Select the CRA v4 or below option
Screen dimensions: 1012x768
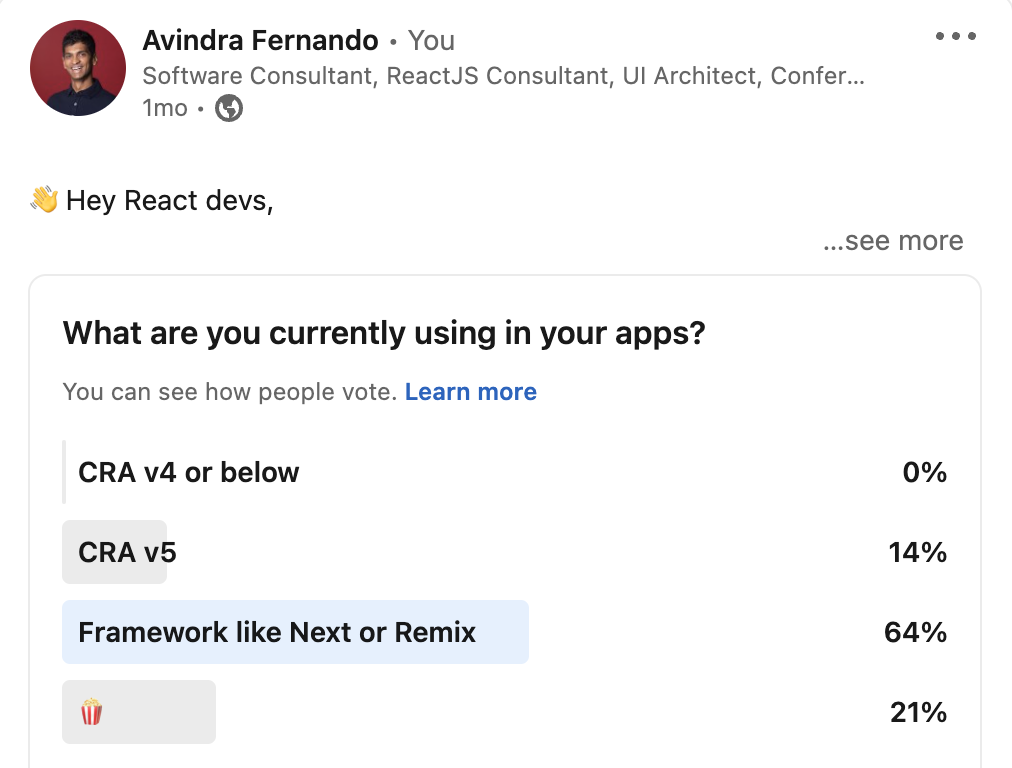click(x=189, y=472)
